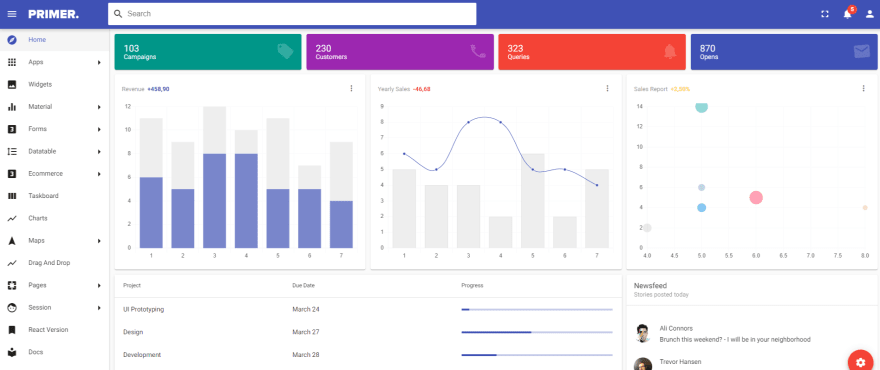
Task: Click the Charts line icon
Action: 12,218
